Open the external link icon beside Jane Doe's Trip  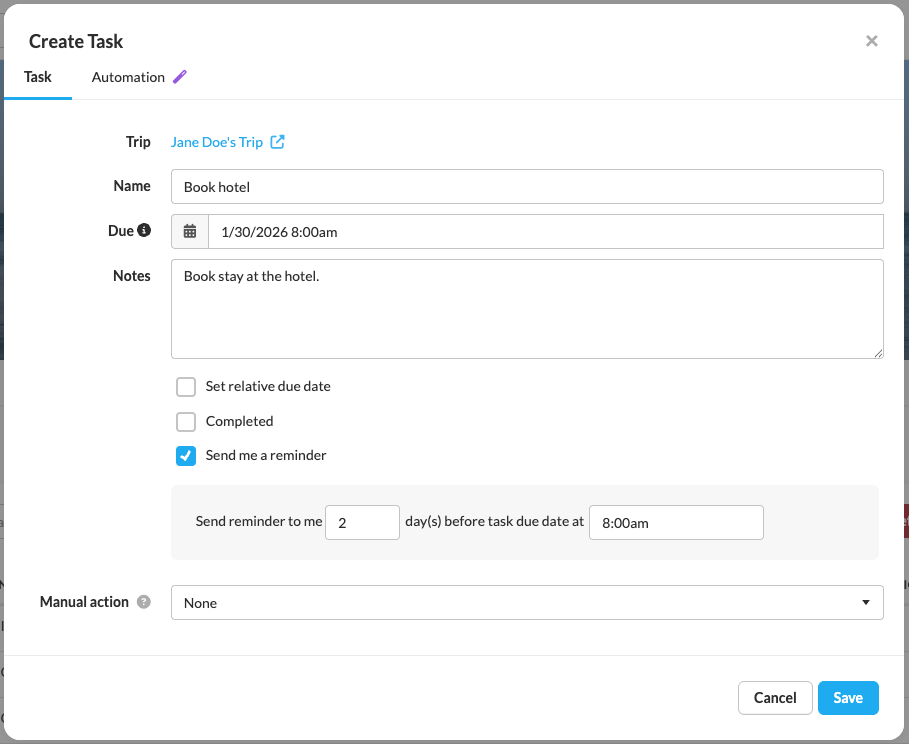click(x=278, y=142)
